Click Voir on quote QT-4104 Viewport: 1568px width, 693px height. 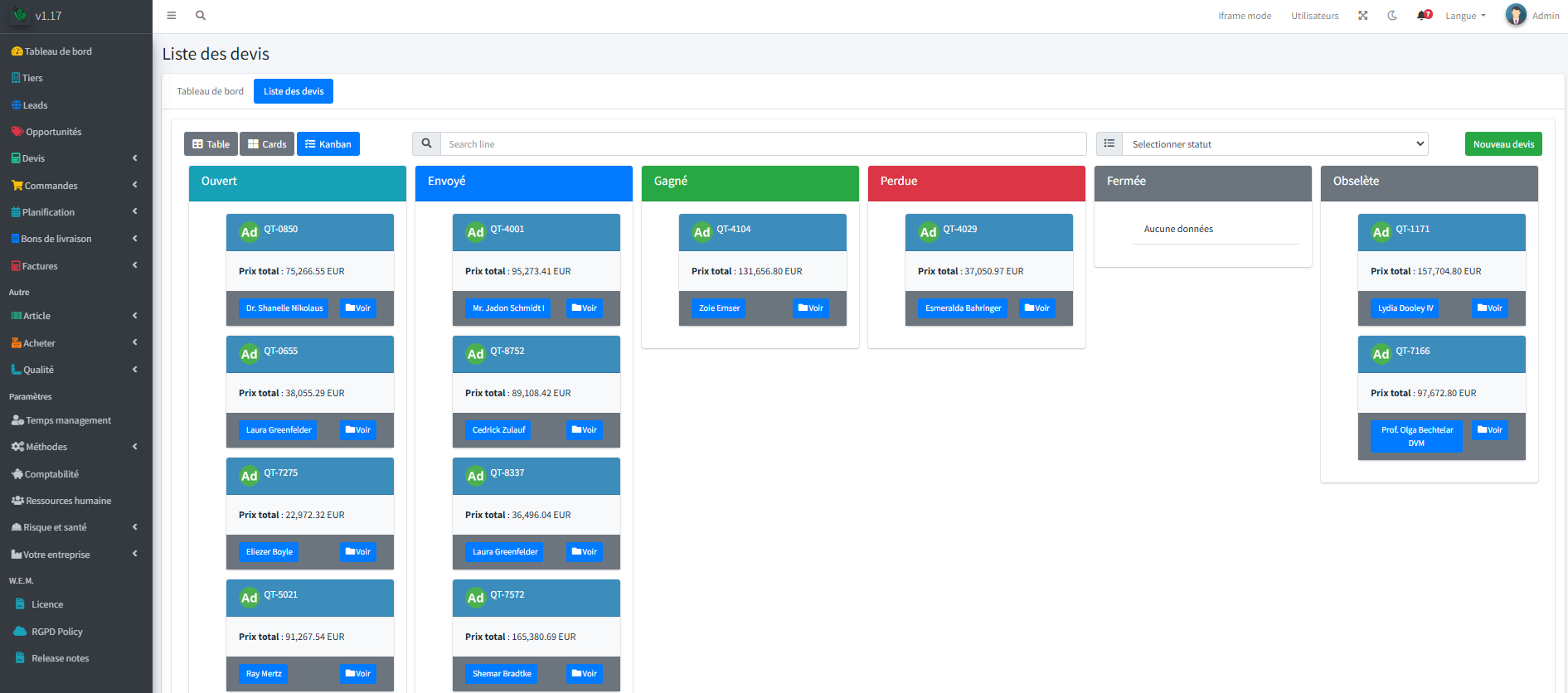(810, 308)
